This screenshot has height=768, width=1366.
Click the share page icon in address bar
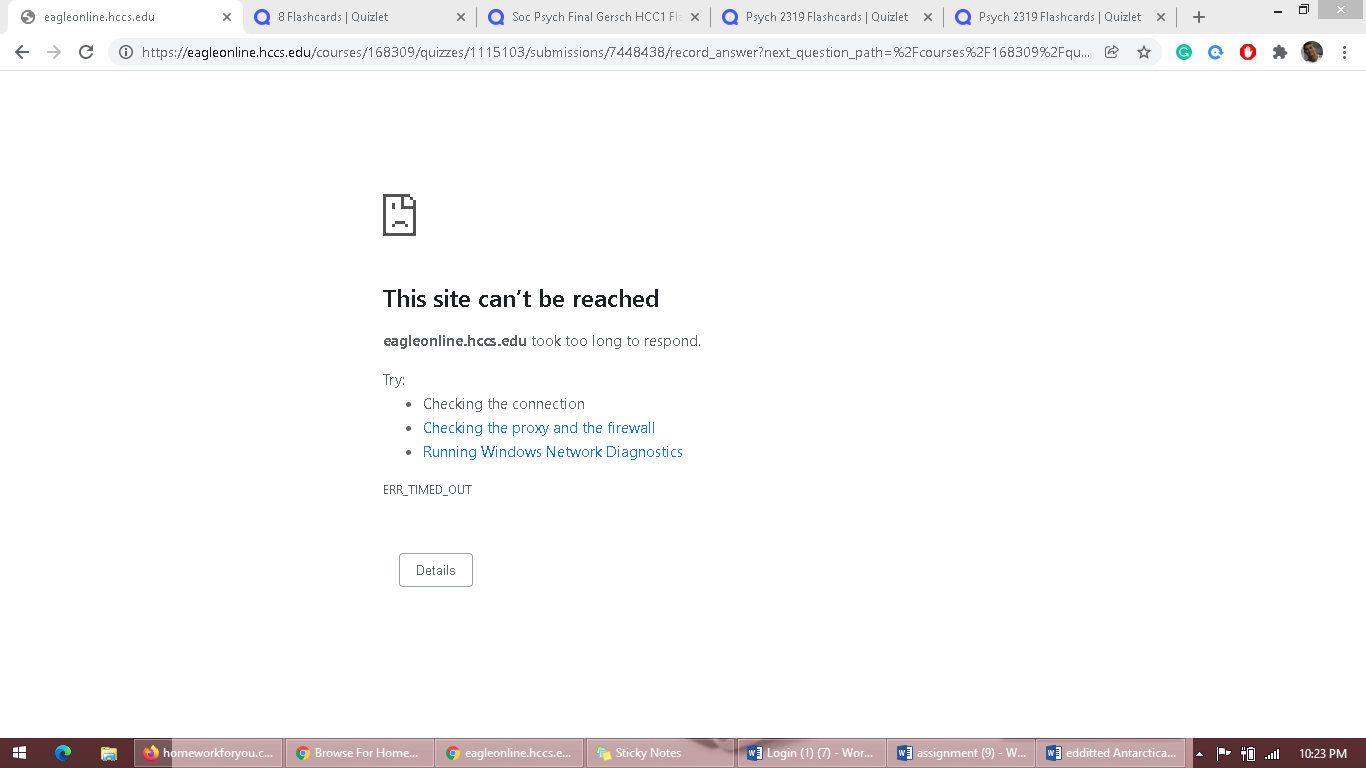[1111, 52]
